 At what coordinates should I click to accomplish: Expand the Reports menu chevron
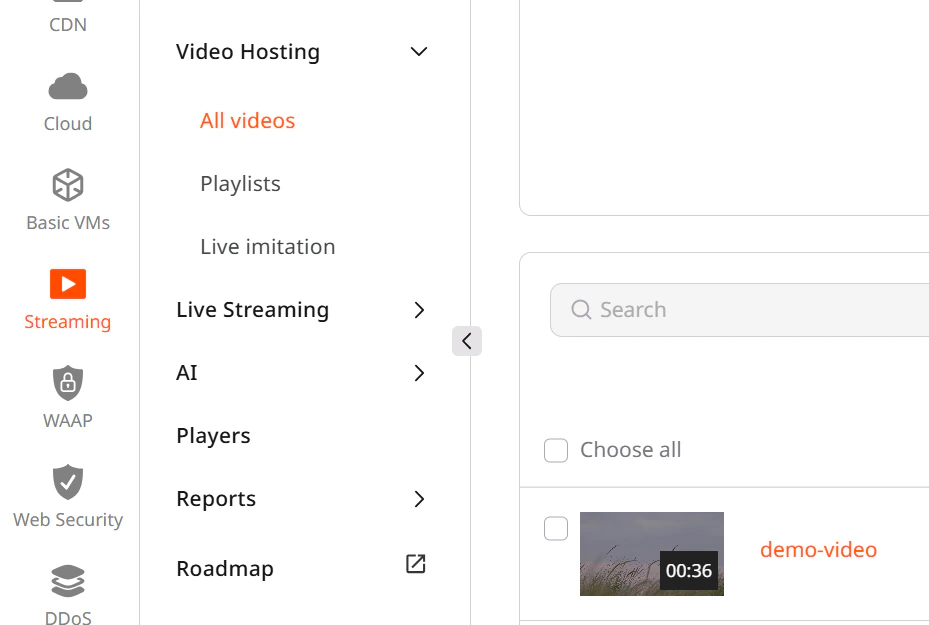click(x=419, y=499)
